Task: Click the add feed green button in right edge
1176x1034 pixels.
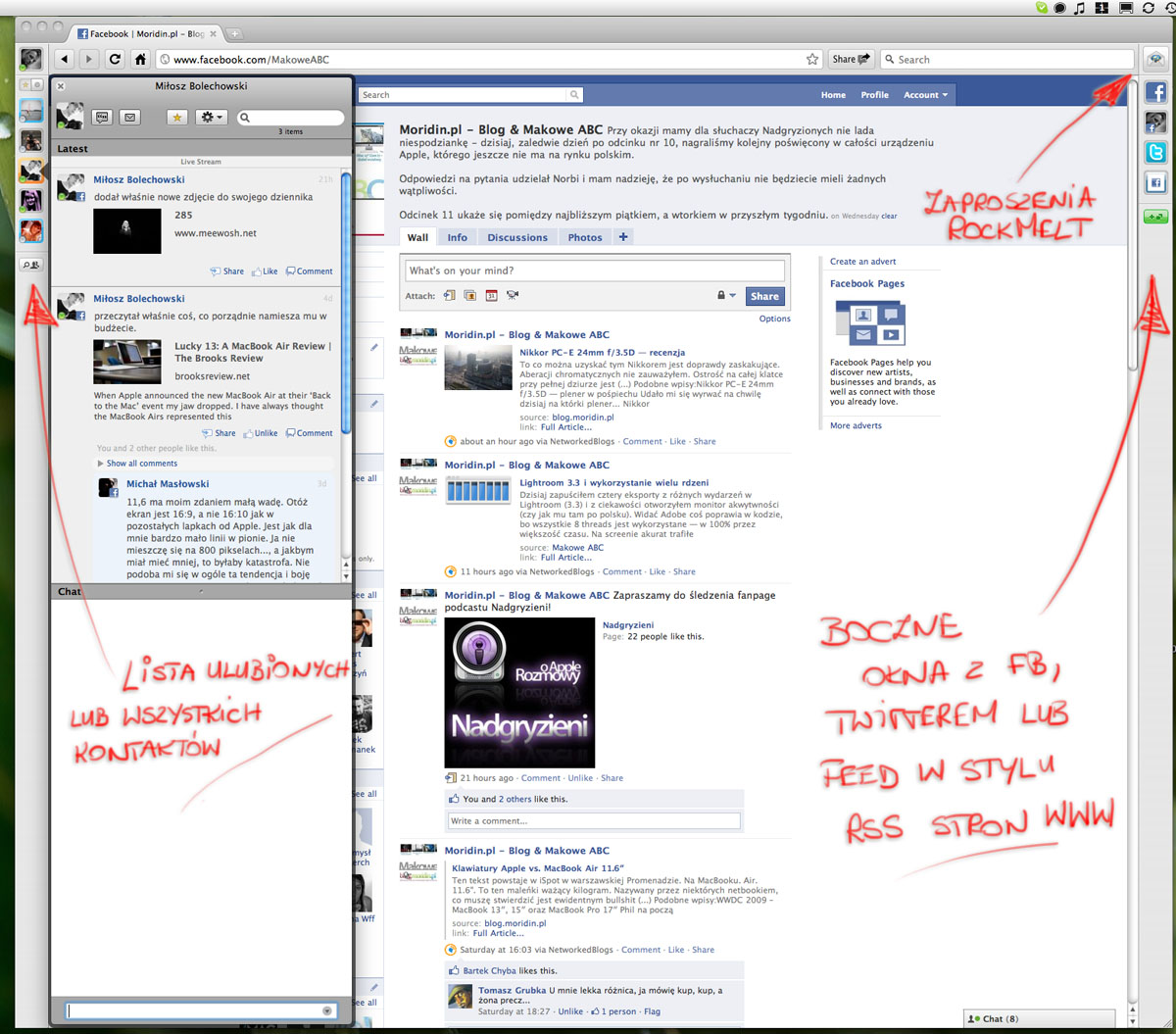Action: point(1156,217)
